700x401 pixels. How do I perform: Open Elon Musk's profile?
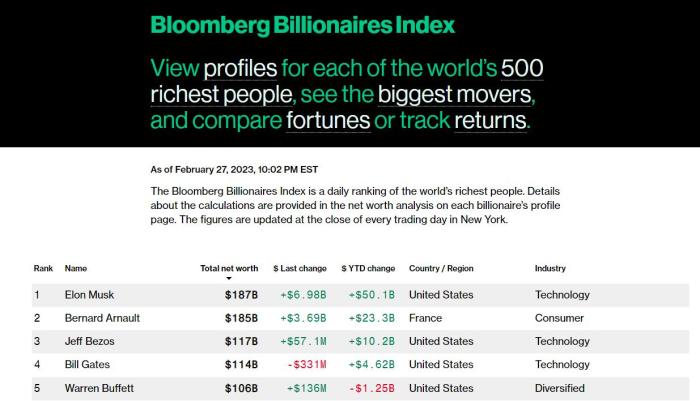click(90, 295)
